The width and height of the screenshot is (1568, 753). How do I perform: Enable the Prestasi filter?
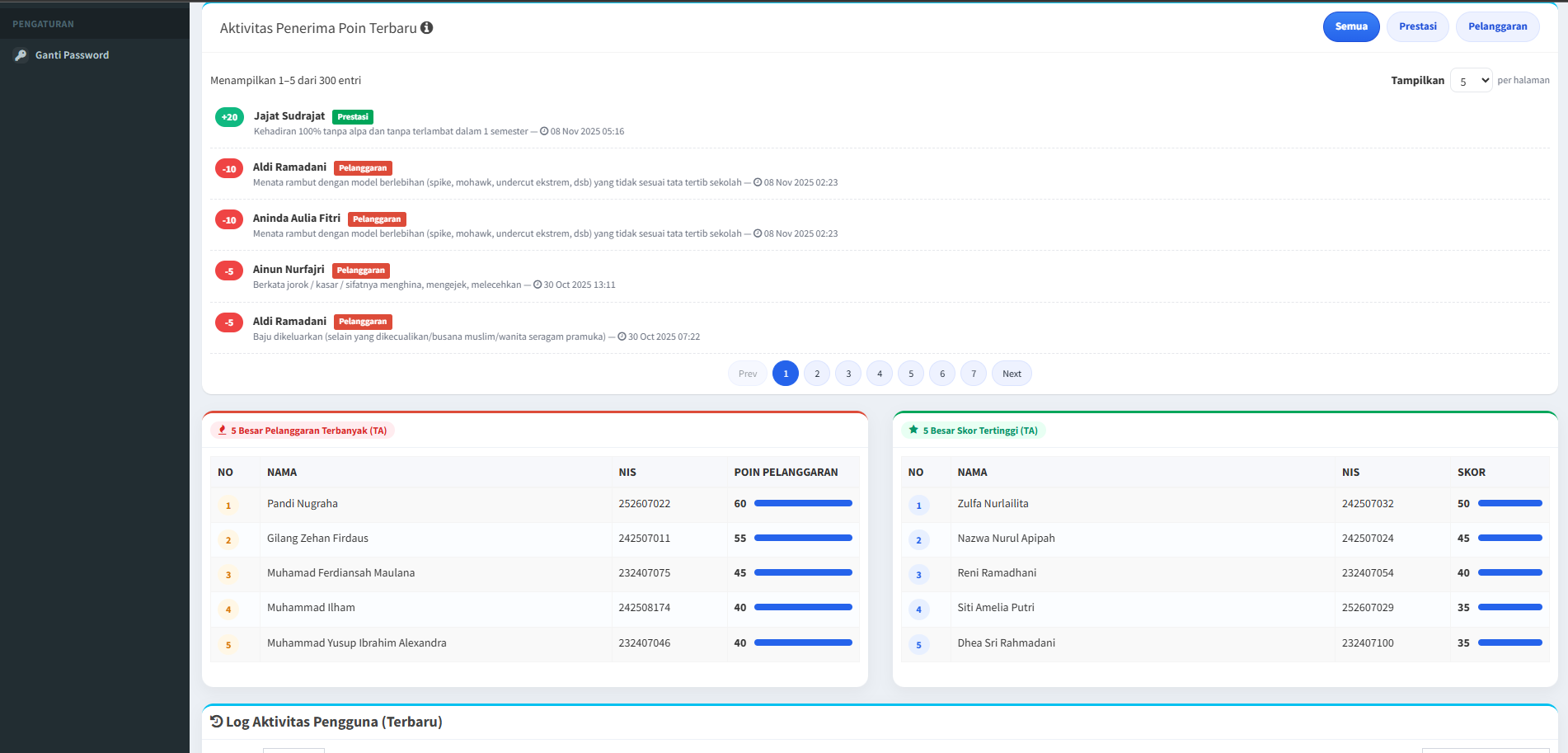tap(1417, 26)
